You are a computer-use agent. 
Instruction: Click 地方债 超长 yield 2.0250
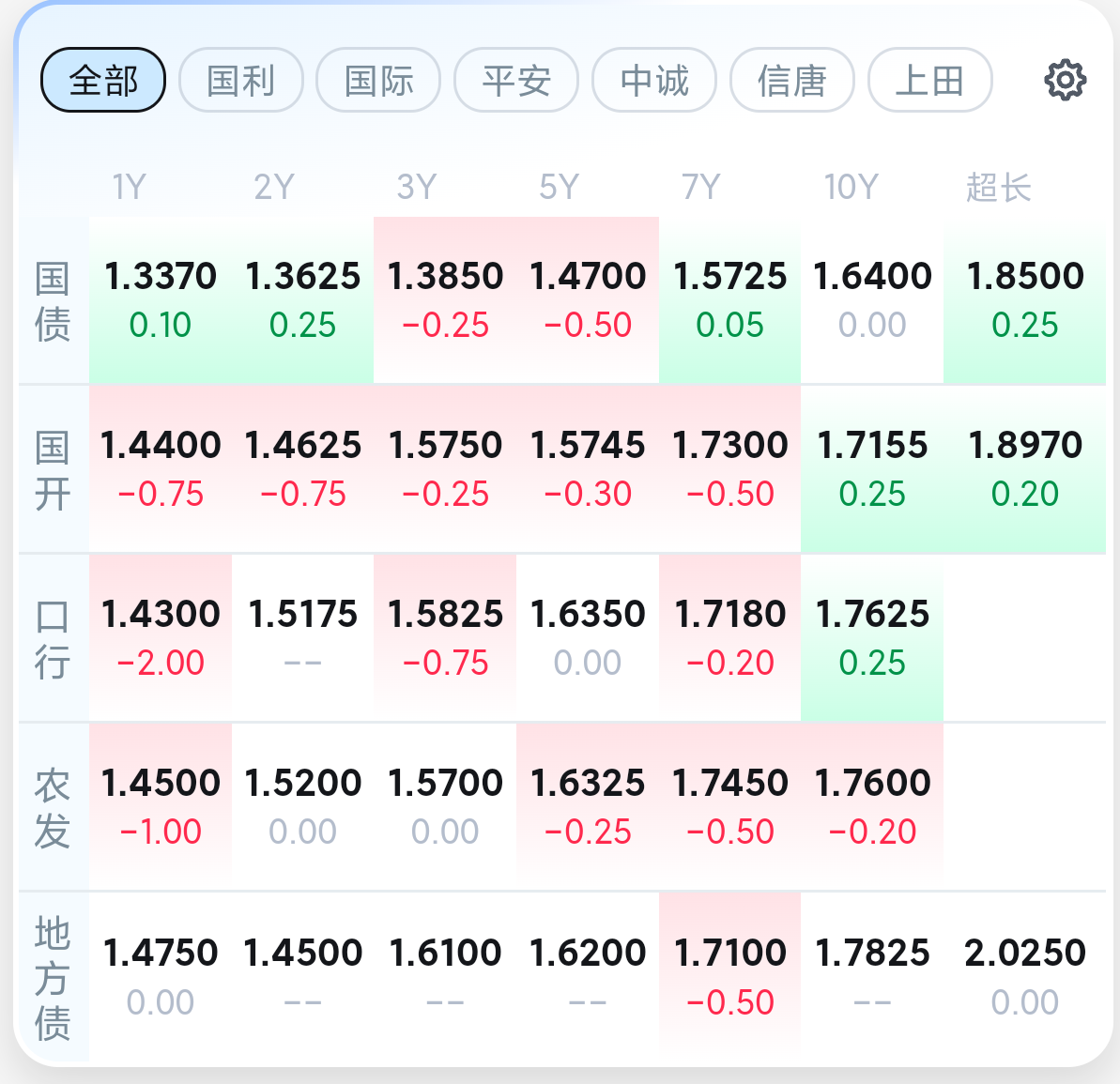pos(1024,976)
